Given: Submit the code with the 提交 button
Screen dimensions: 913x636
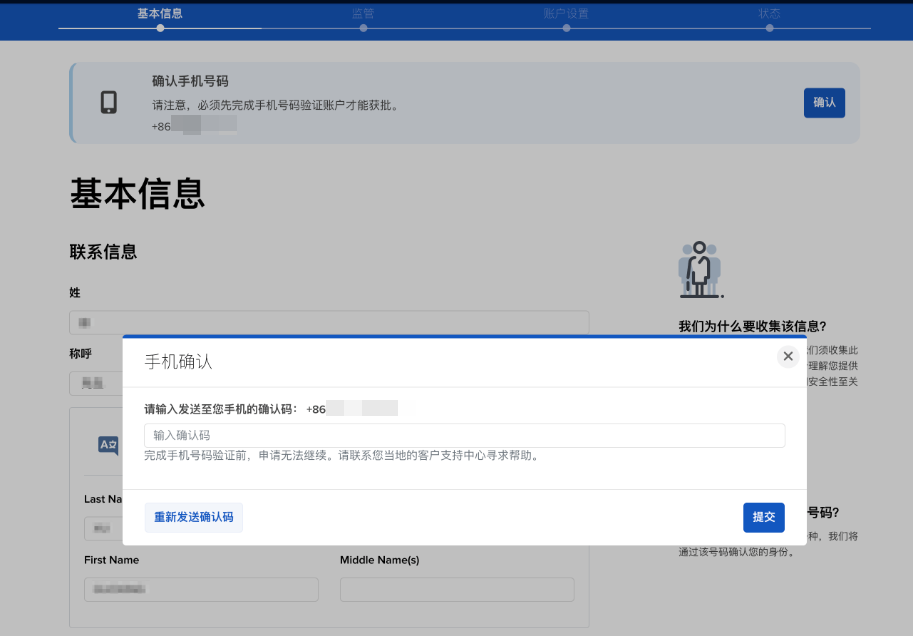Looking at the screenshot, I should click(x=763, y=517).
